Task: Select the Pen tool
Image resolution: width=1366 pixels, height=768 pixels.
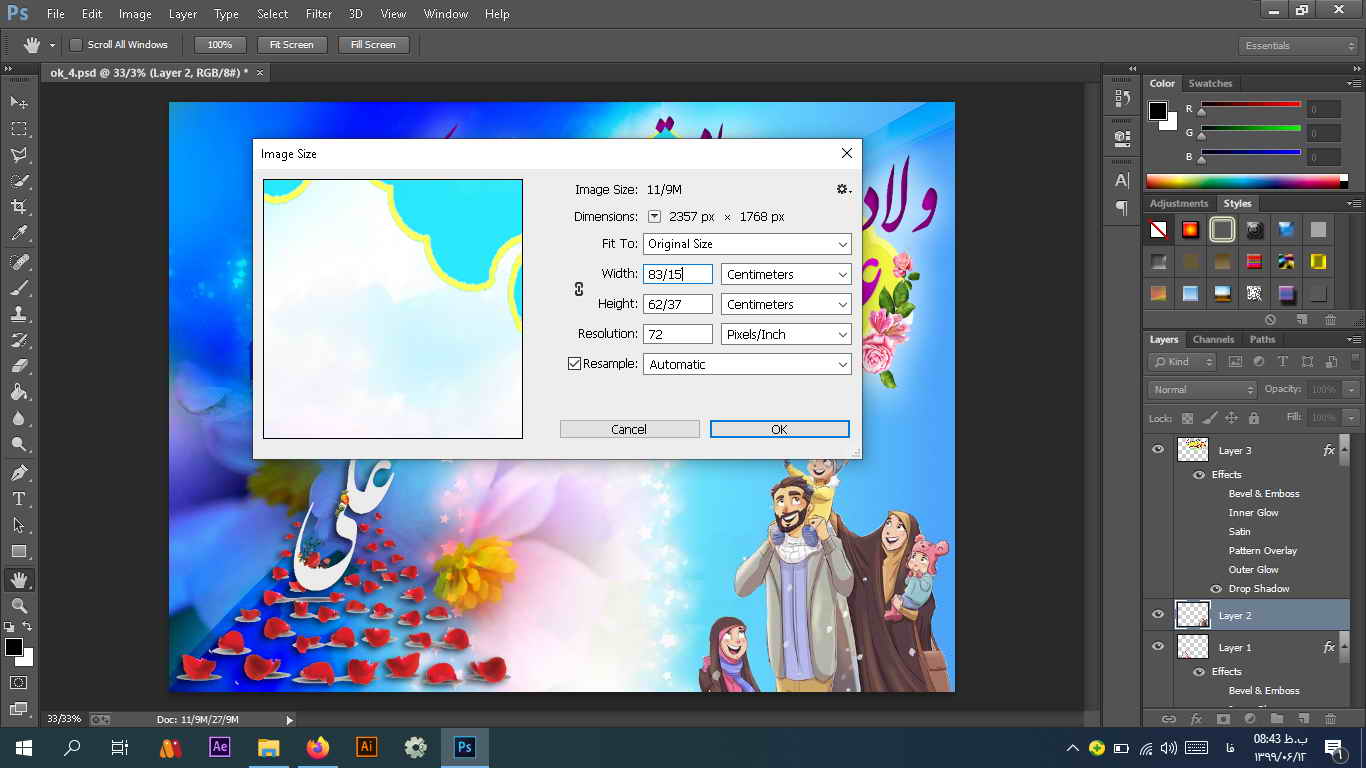Action: tap(19, 472)
